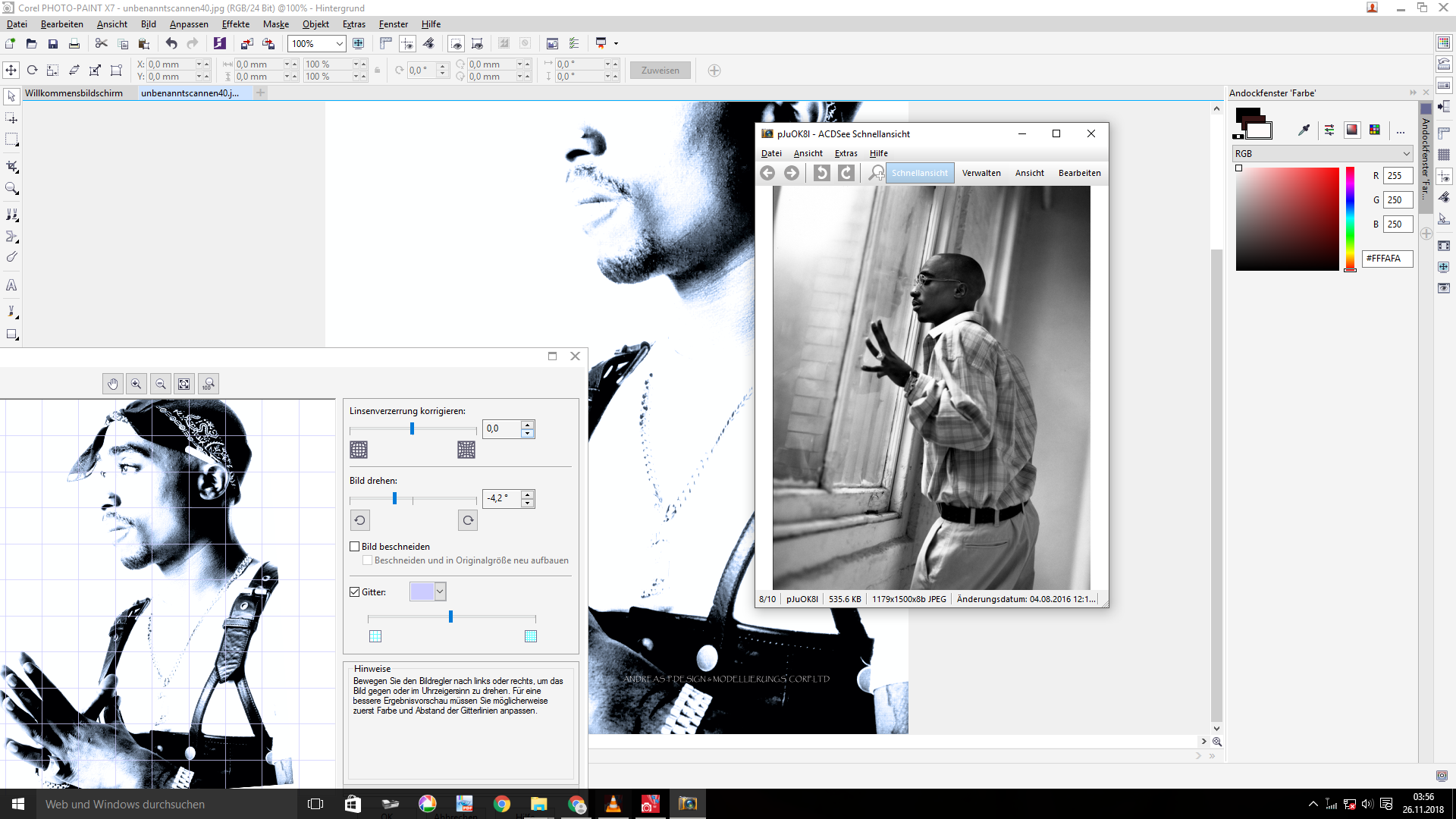Open VLC media player from taskbar
This screenshot has width=1456, height=819.
click(613, 804)
